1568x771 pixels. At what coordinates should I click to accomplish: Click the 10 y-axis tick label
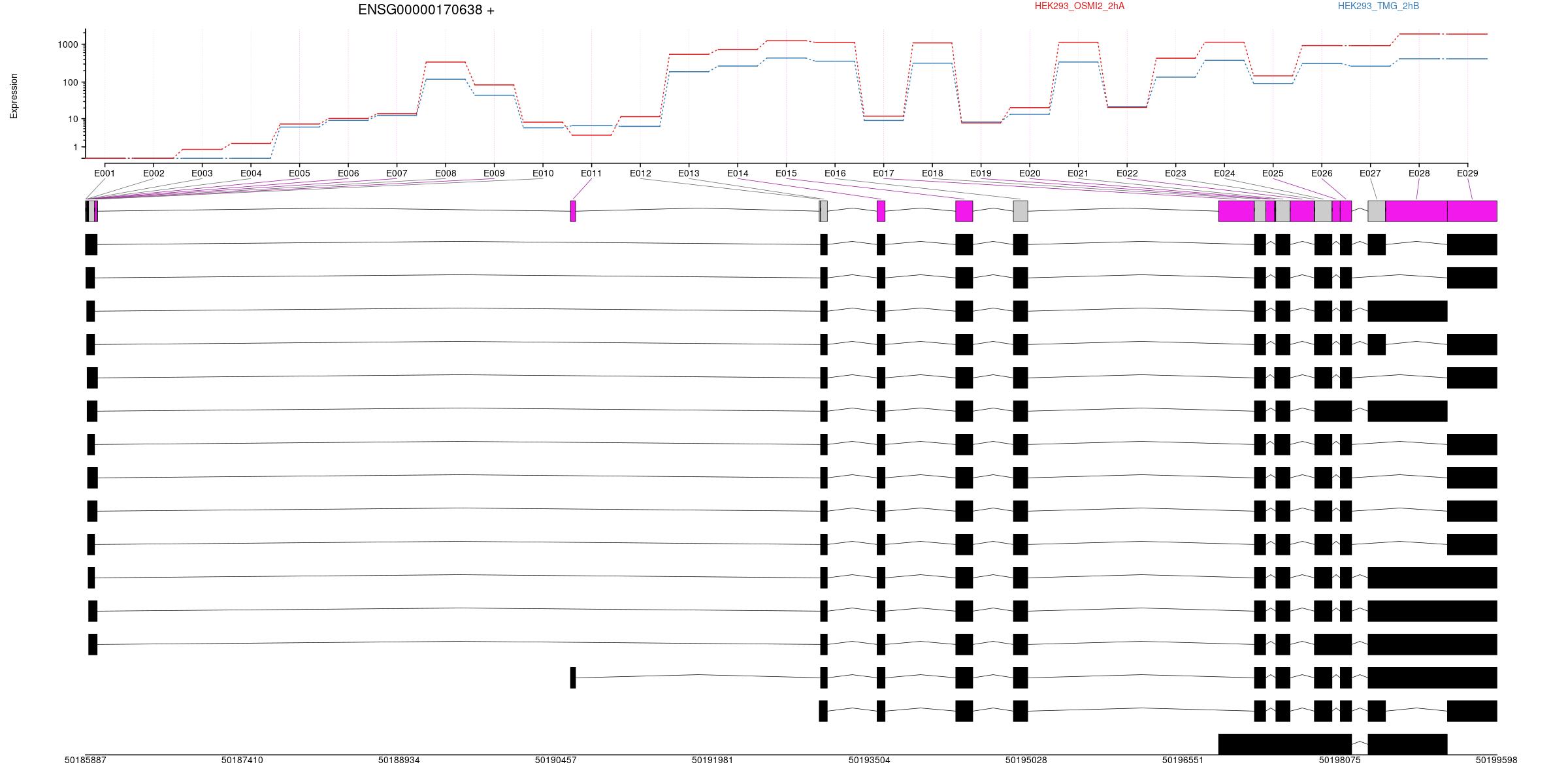(73, 119)
